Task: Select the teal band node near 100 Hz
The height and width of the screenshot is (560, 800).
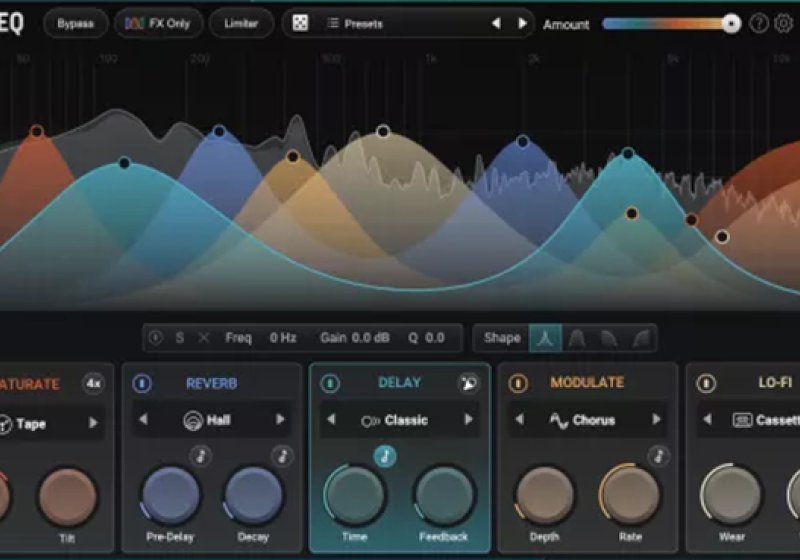Action: [x=124, y=163]
